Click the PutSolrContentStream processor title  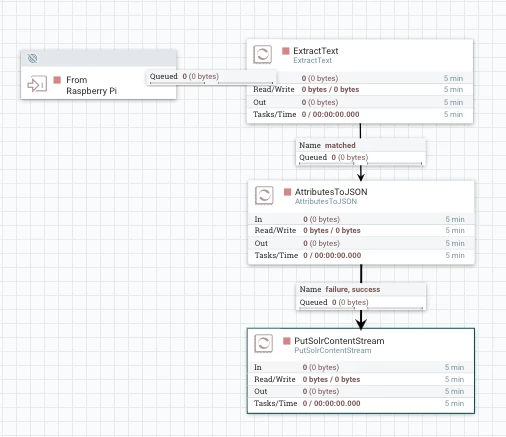click(339, 341)
